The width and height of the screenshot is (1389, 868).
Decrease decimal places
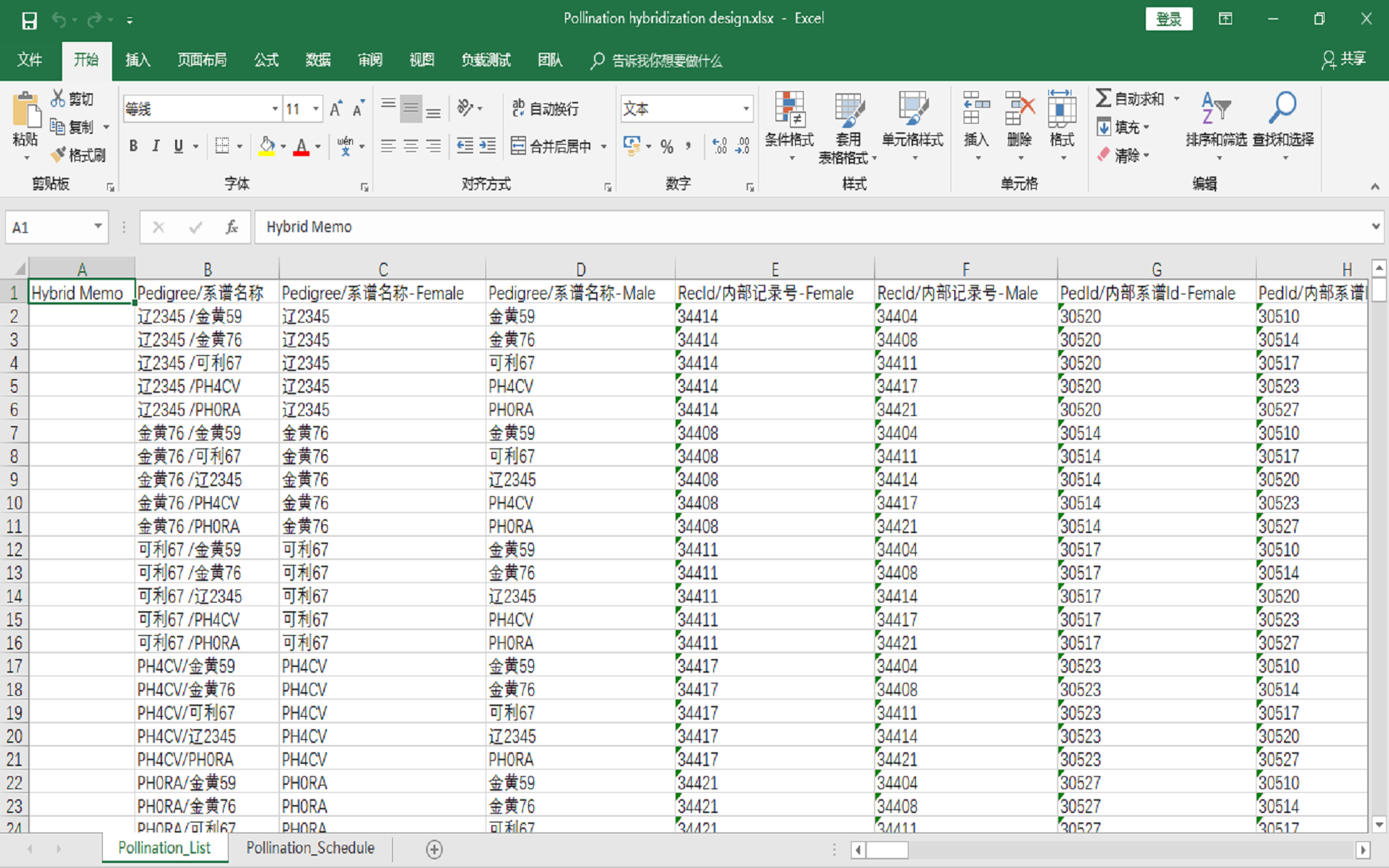(743, 147)
